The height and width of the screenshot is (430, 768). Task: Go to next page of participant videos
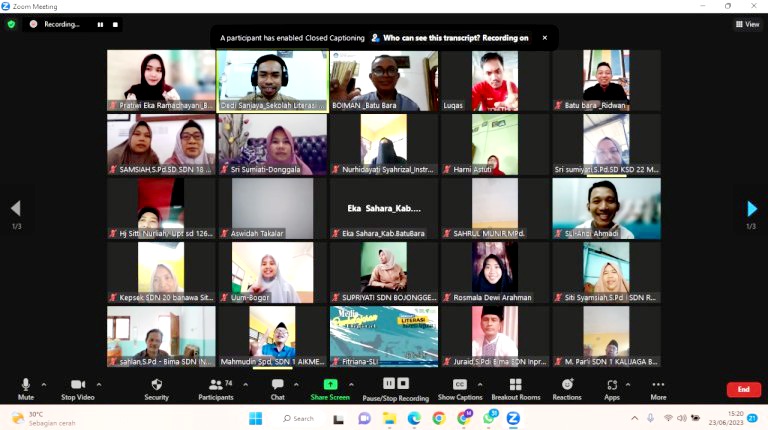pos(751,209)
